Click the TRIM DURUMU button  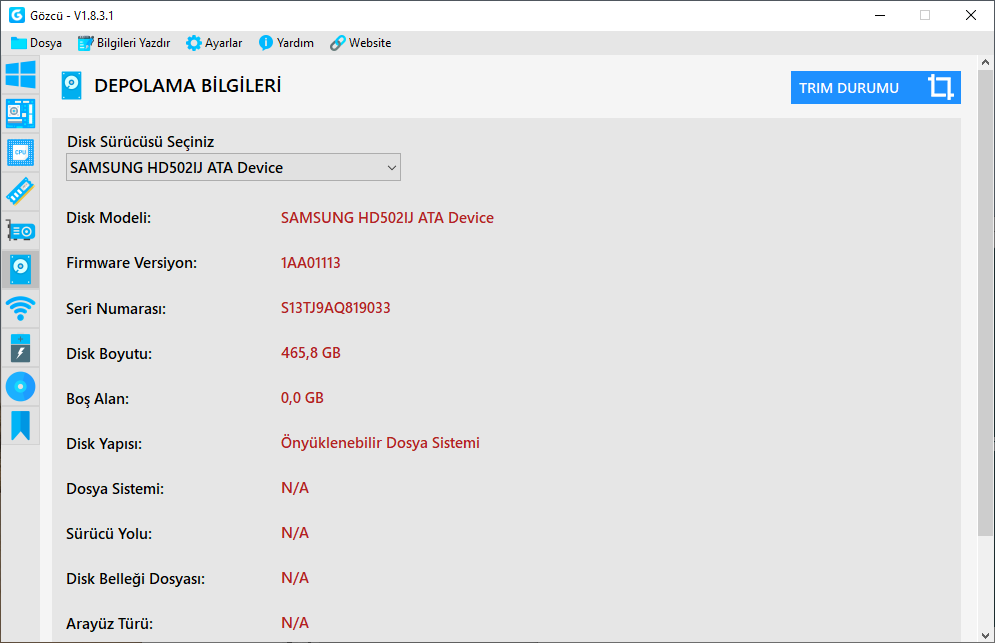click(876, 88)
